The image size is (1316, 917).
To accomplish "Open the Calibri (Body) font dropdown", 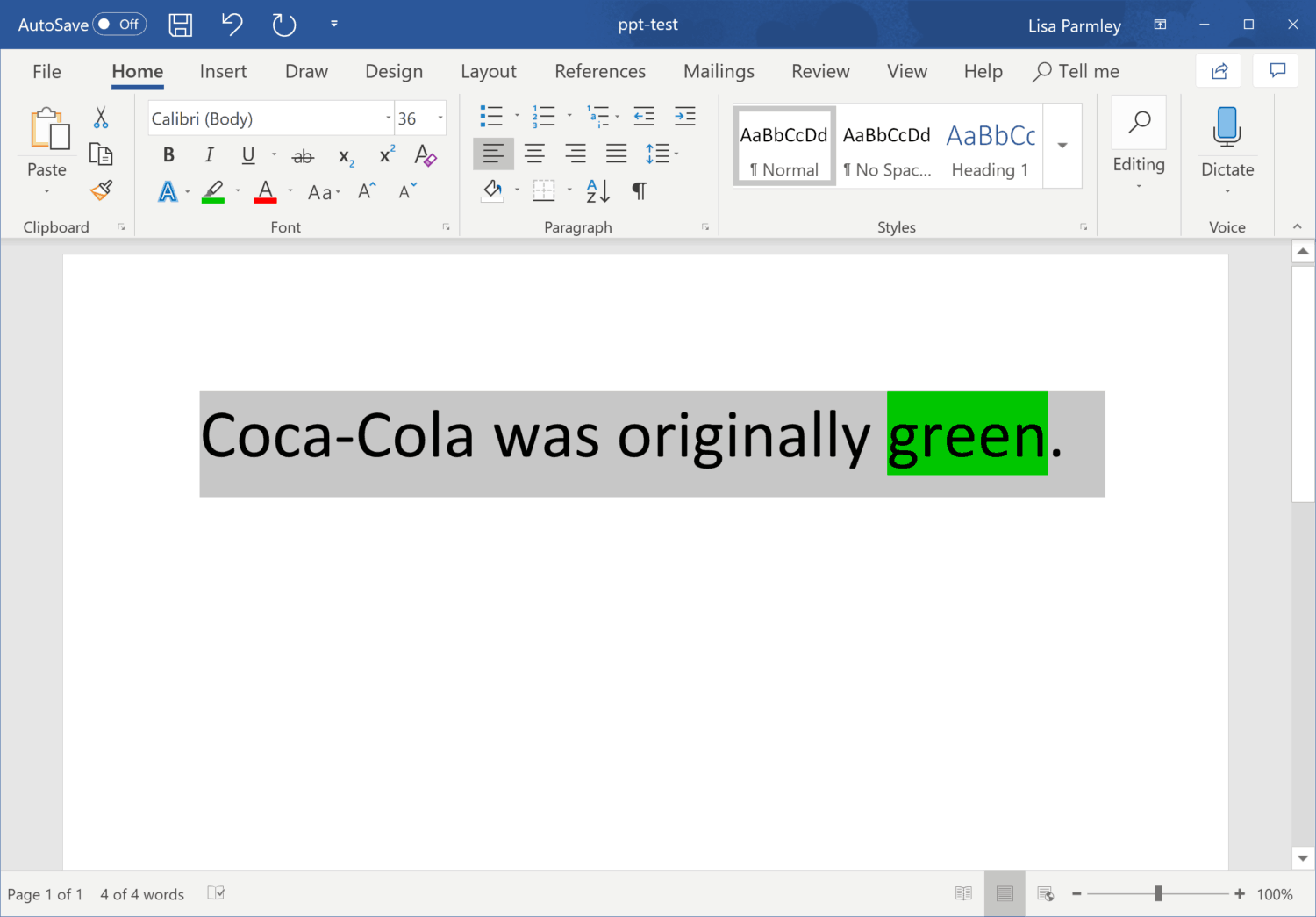I will tap(389, 118).
